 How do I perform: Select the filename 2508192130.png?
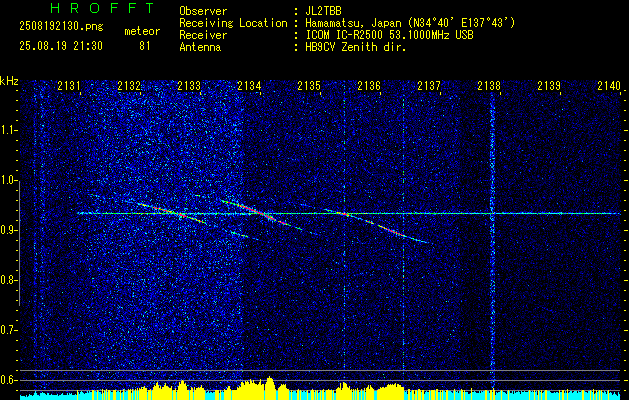click(x=61, y=27)
